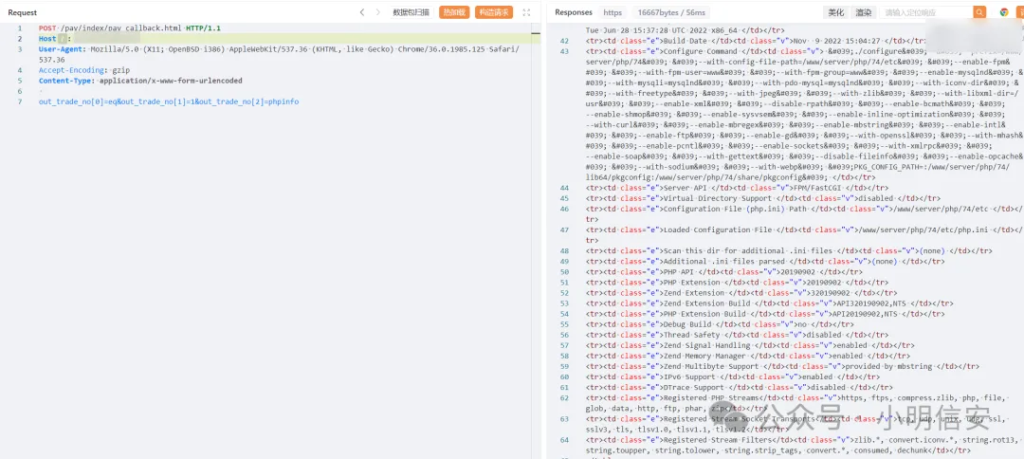
Task: Click the 16667bytes / 56ms size label
Action: pyautogui.click(x=672, y=12)
